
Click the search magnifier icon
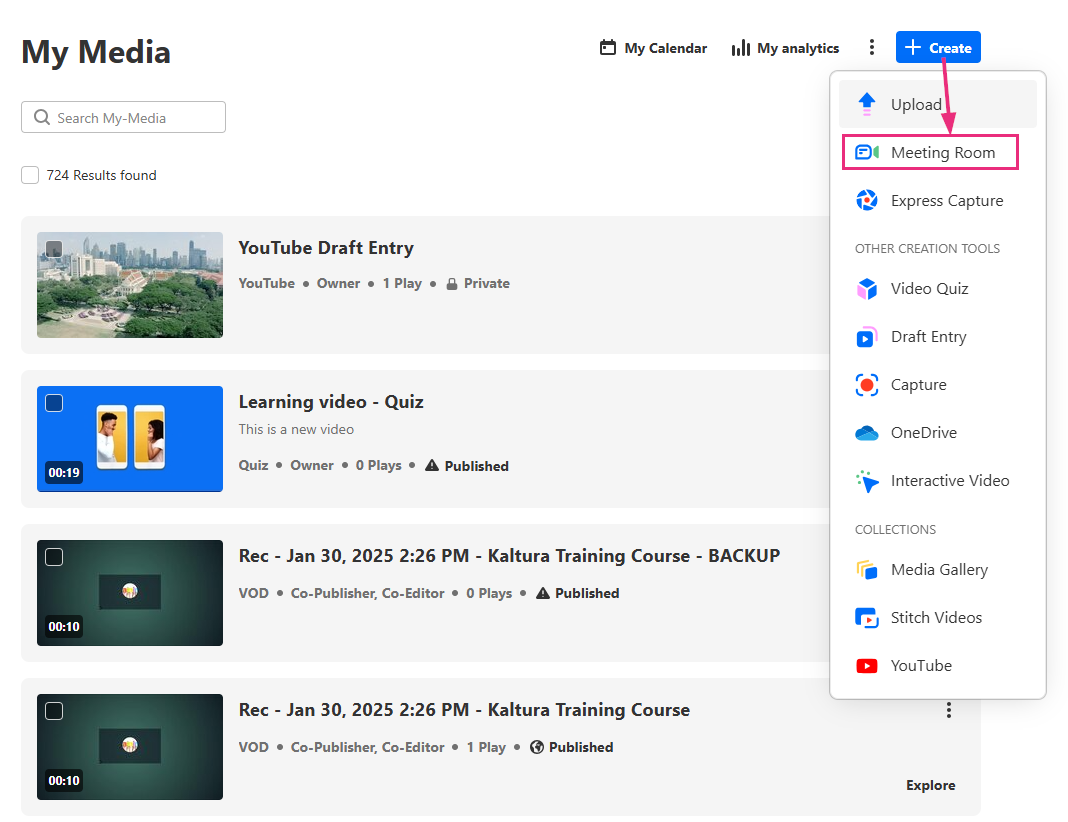point(42,117)
